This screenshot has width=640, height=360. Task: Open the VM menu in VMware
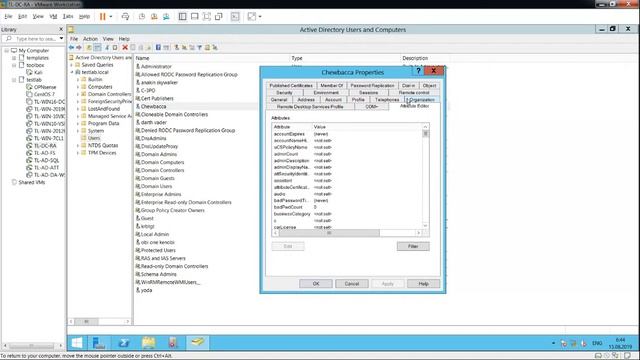[x=53, y=16]
